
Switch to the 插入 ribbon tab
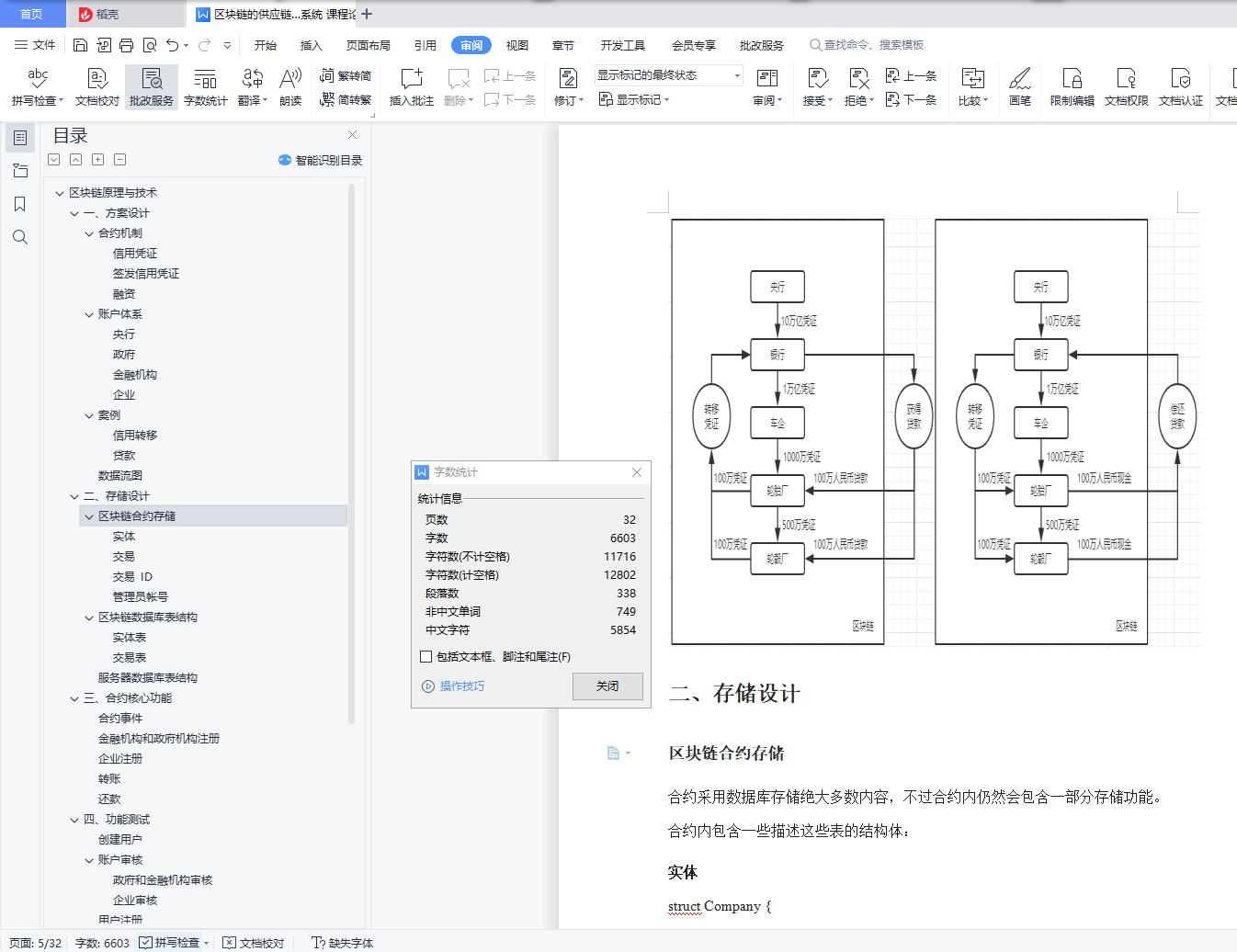tap(312, 45)
